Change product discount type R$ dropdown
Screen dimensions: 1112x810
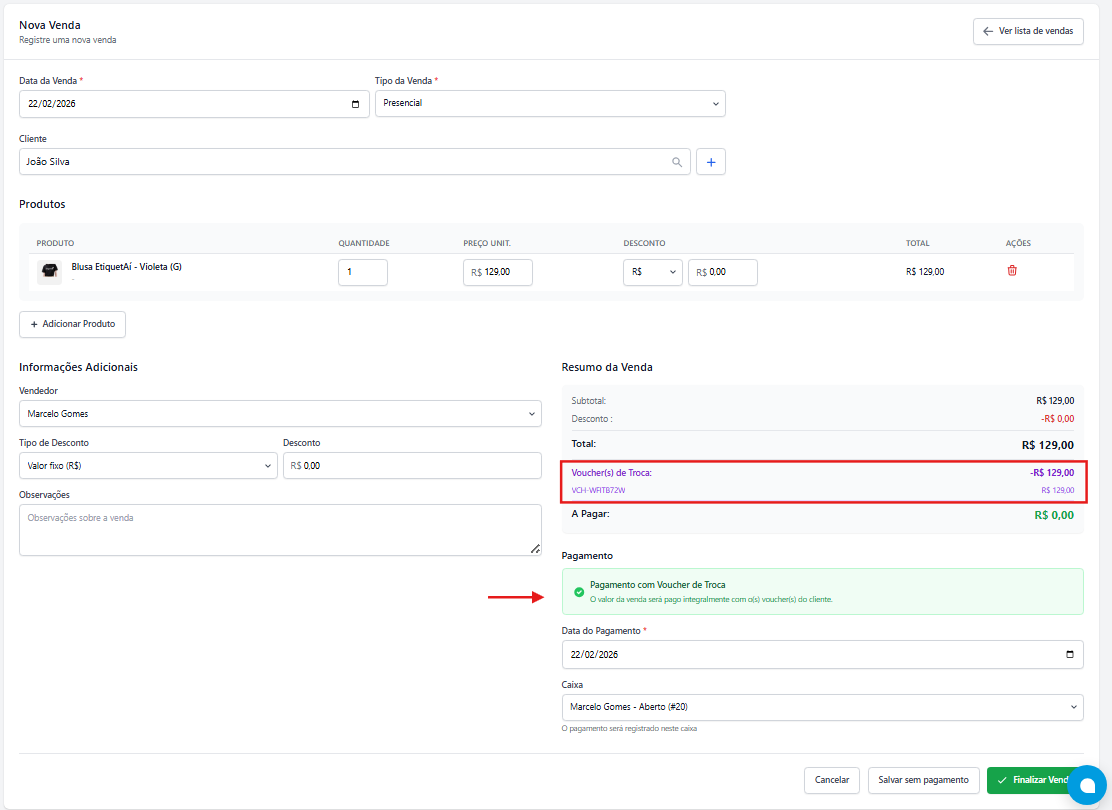click(x=652, y=272)
